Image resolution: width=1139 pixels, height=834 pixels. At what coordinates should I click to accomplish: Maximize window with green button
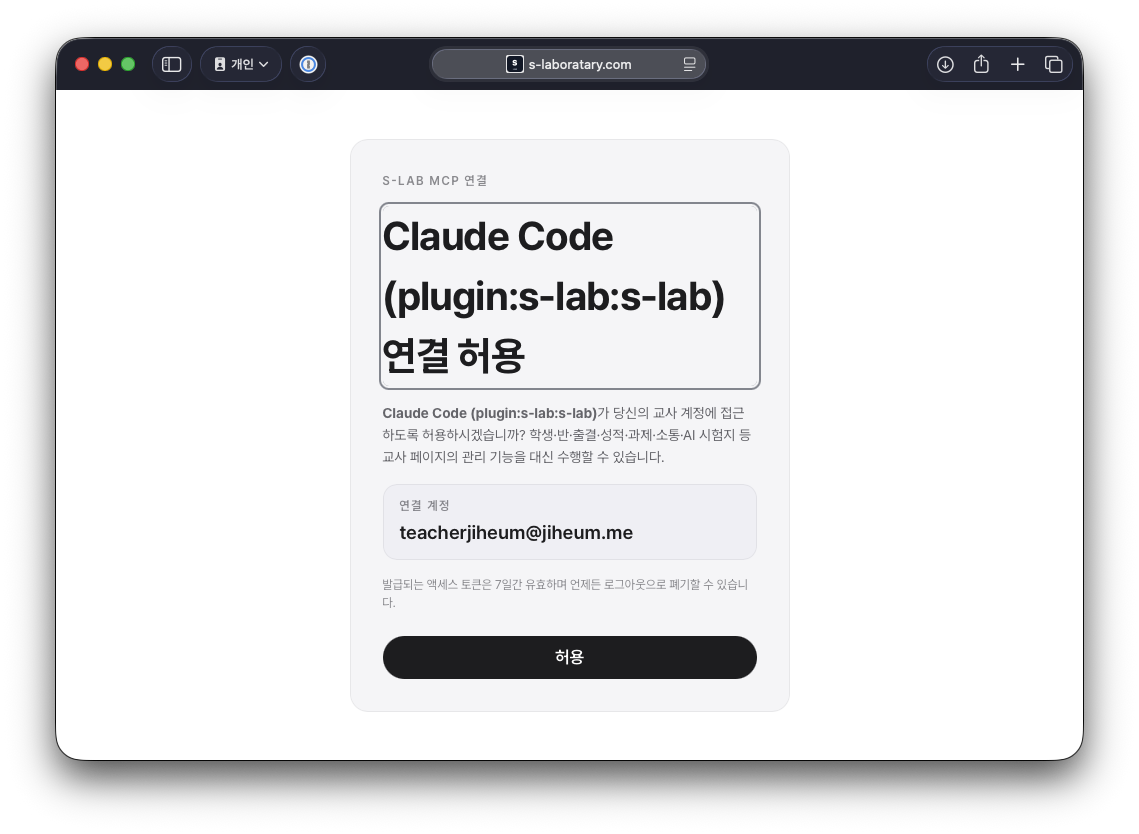point(128,65)
